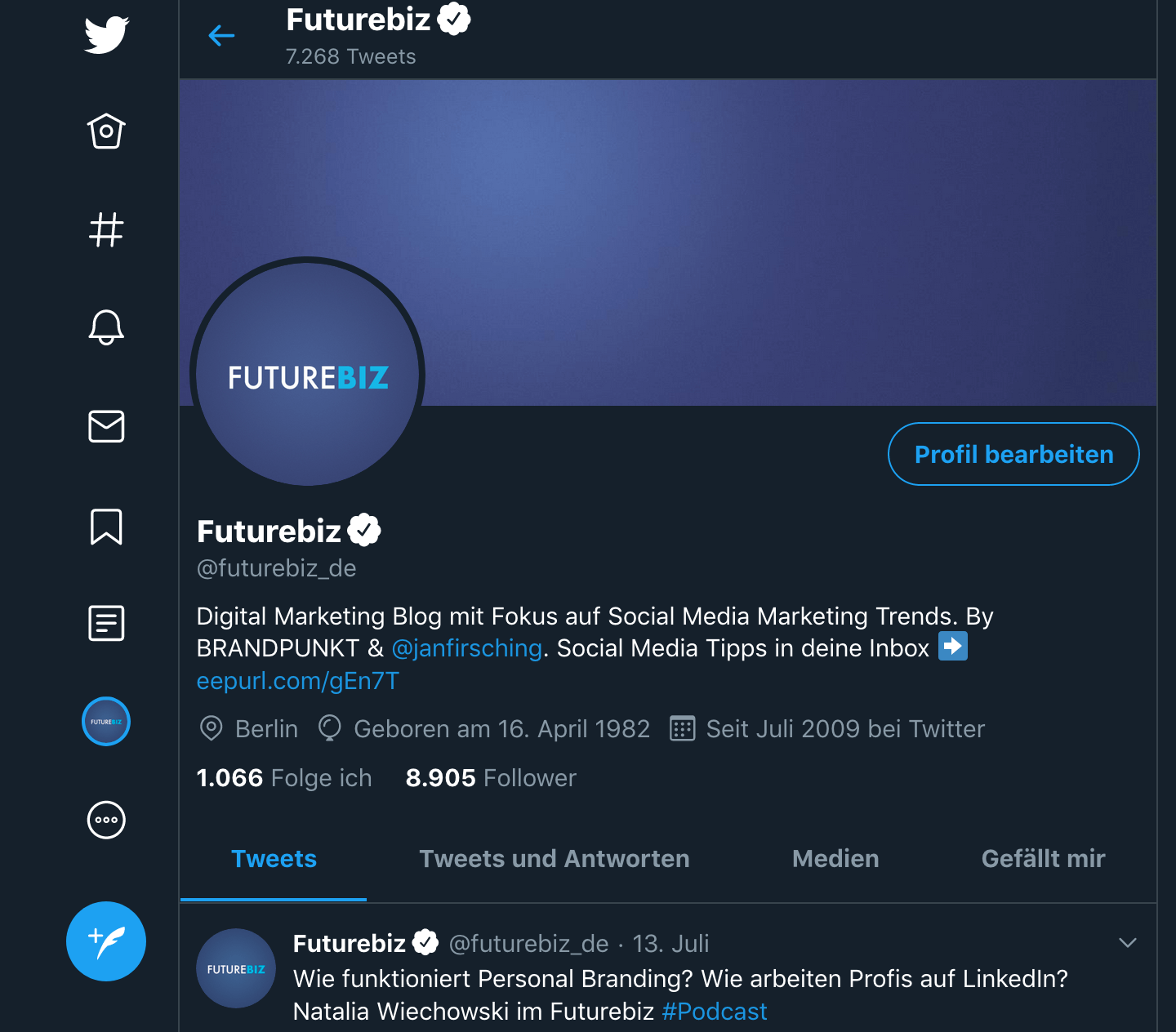Image resolution: width=1176 pixels, height=1032 pixels.
Task: Open the More options circle icon
Action: 106,820
